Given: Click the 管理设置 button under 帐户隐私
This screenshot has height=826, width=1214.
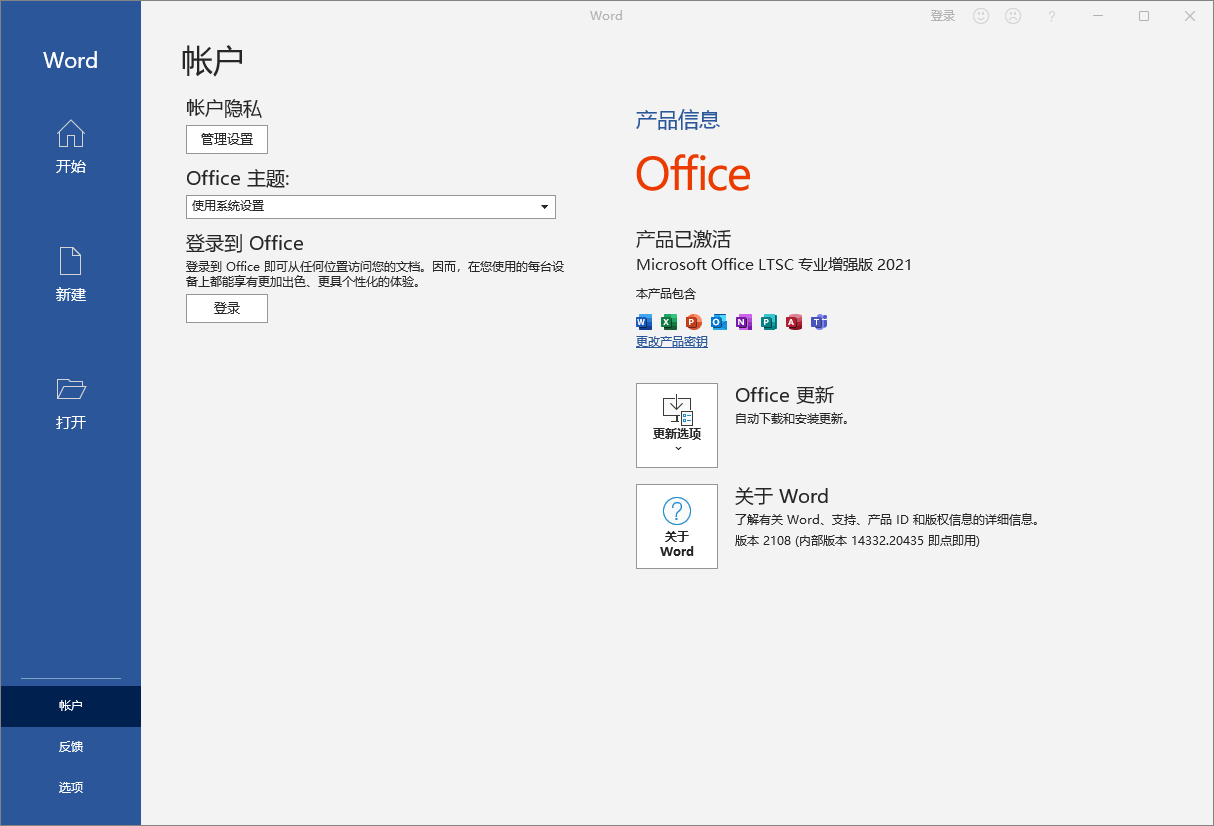Looking at the screenshot, I should (x=227, y=139).
